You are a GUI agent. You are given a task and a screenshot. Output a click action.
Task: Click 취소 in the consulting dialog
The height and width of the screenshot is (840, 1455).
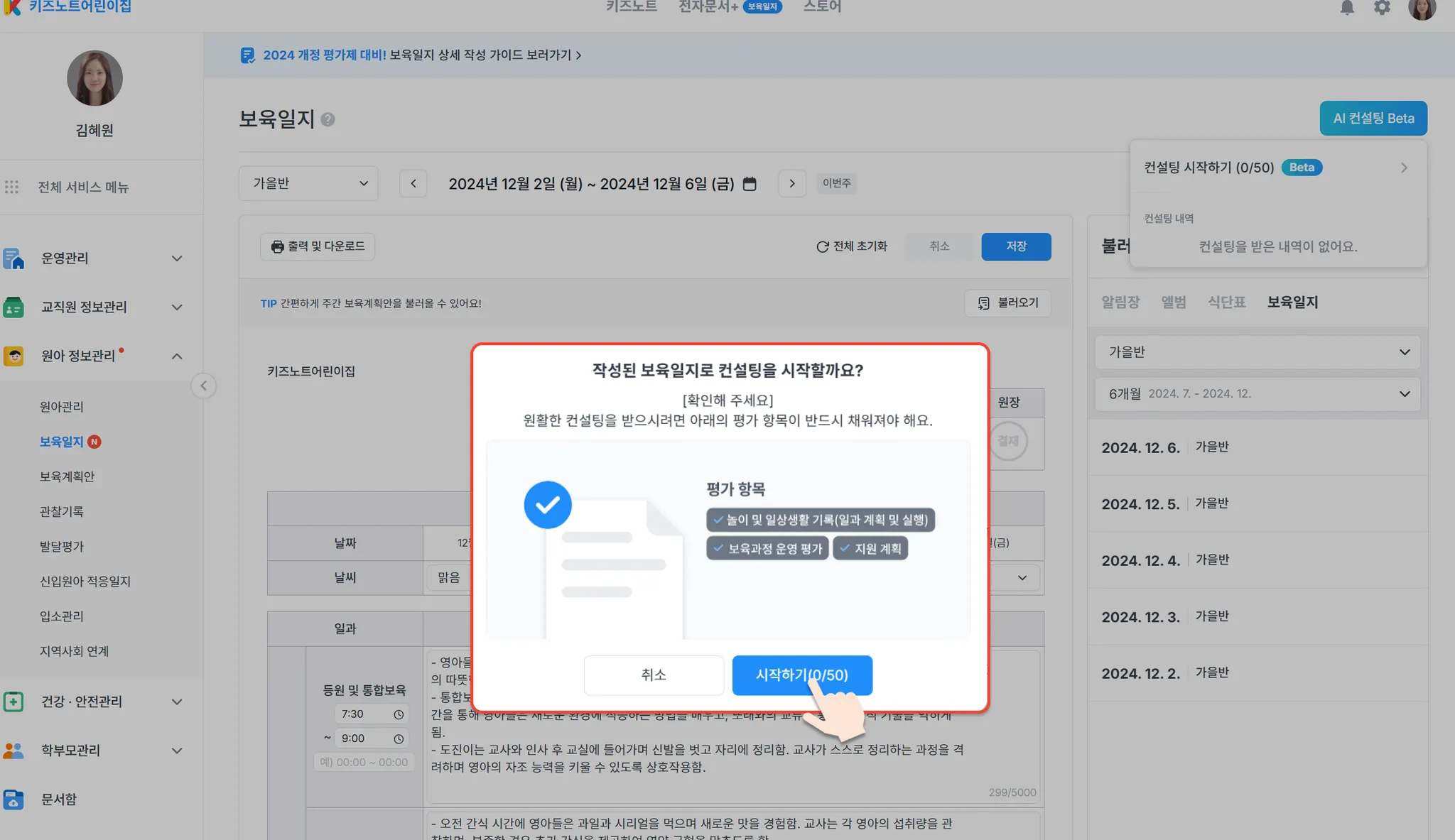[x=653, y=675]
